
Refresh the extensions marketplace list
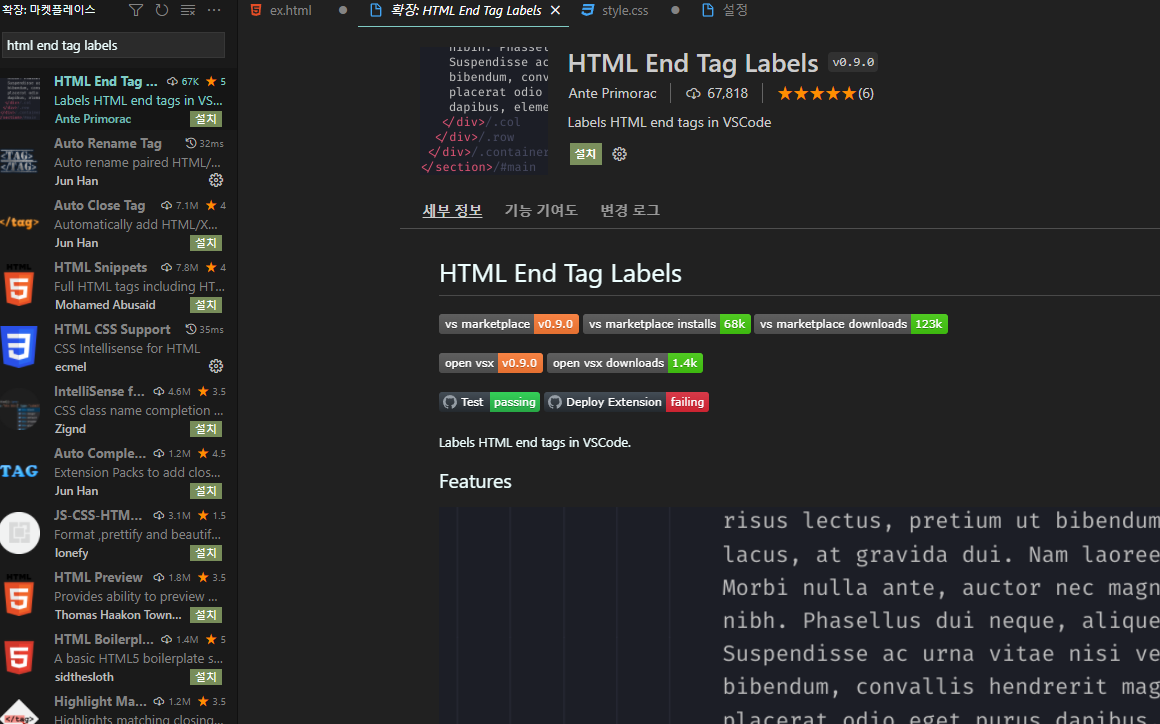pos(161,10)
